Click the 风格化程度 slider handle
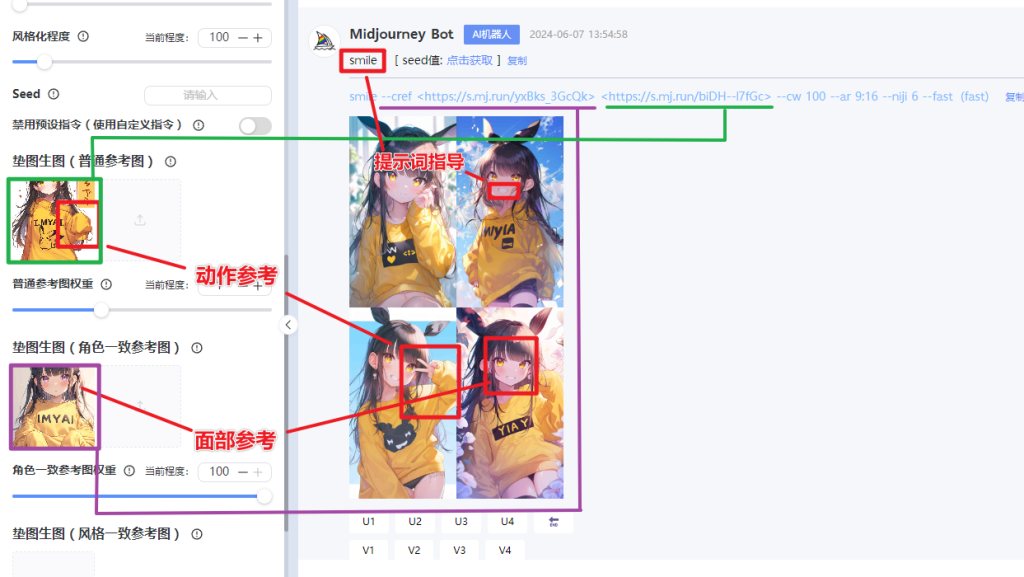 coord(44,62)
